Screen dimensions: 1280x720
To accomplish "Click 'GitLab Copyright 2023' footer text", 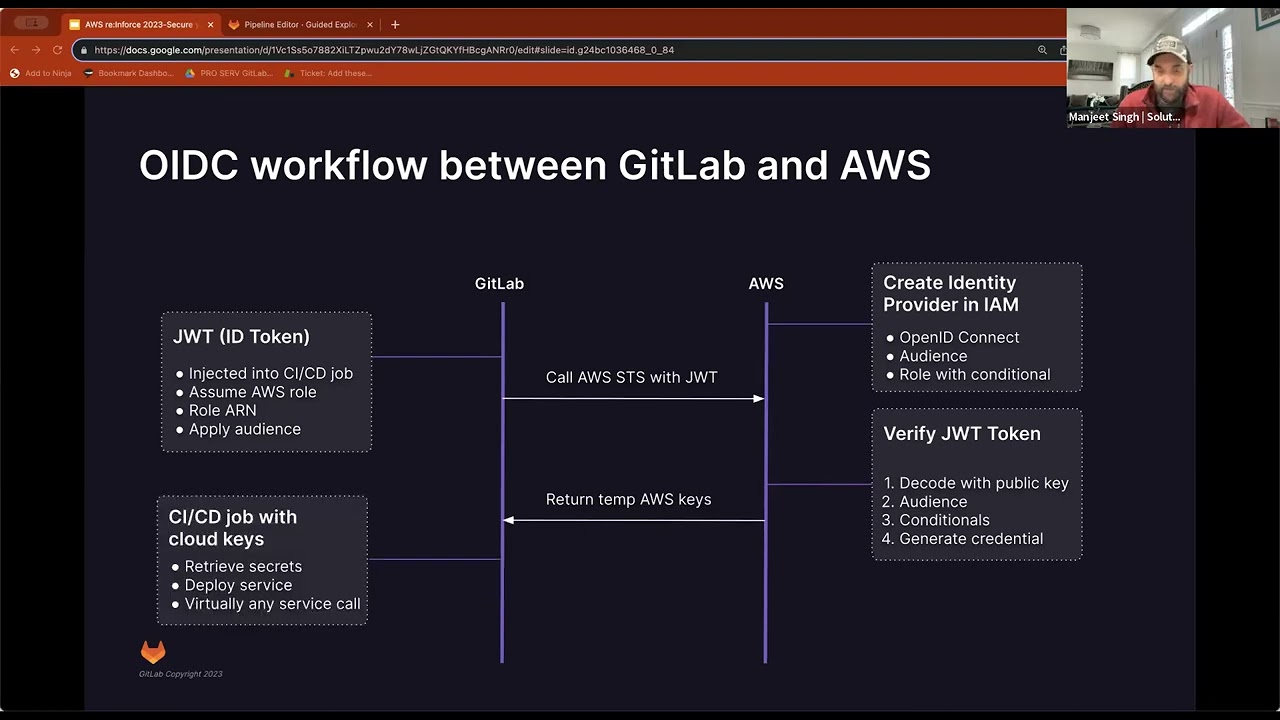I will pos(181,674).
